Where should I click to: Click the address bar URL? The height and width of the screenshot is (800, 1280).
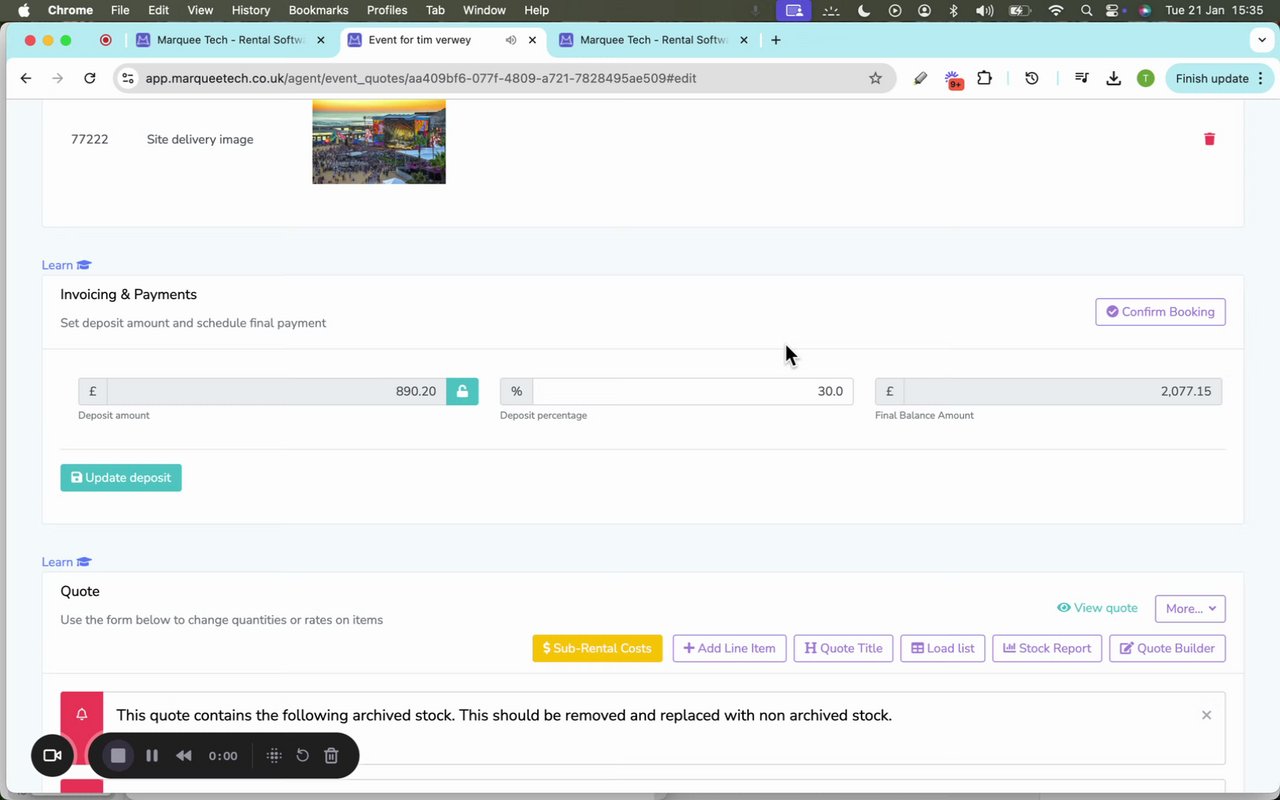pos(421,78)
